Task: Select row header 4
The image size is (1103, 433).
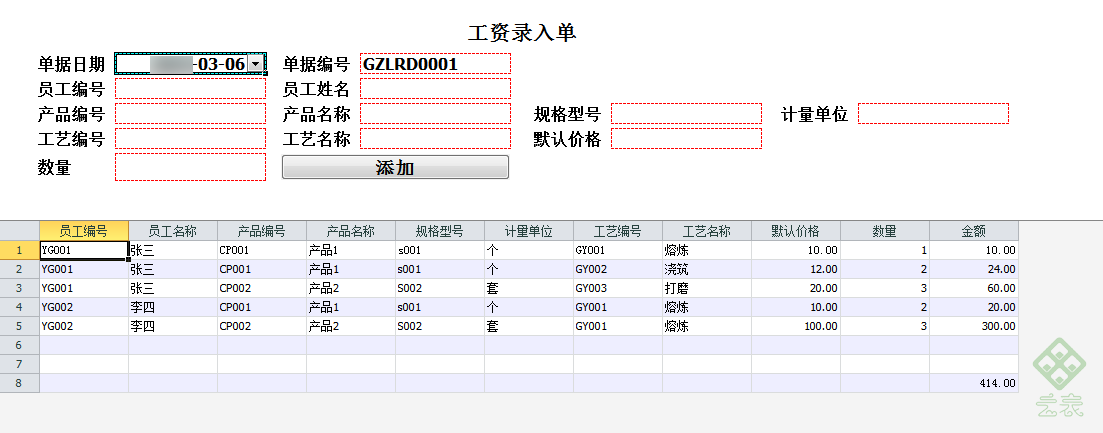Action: [x=20, y=306]
